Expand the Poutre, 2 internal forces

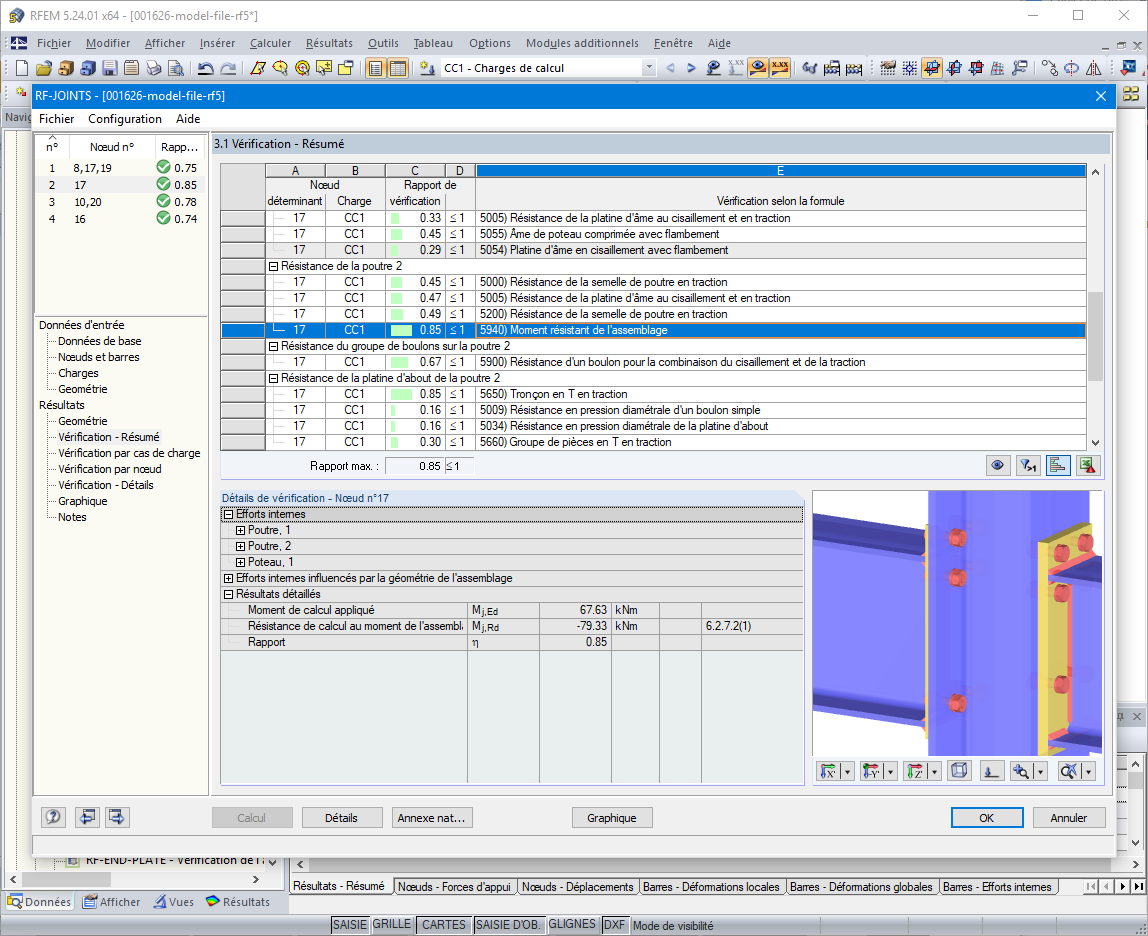coord(240,547)
